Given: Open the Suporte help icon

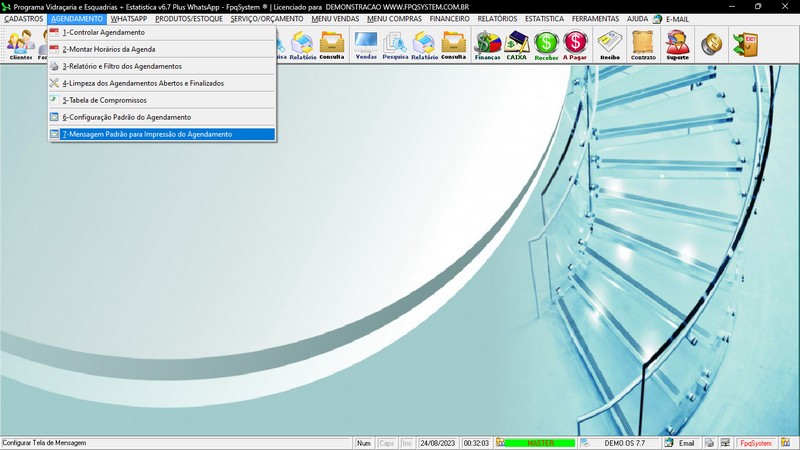Looking at the screenshot, I should pyautogui.click(x=677, y=45).
